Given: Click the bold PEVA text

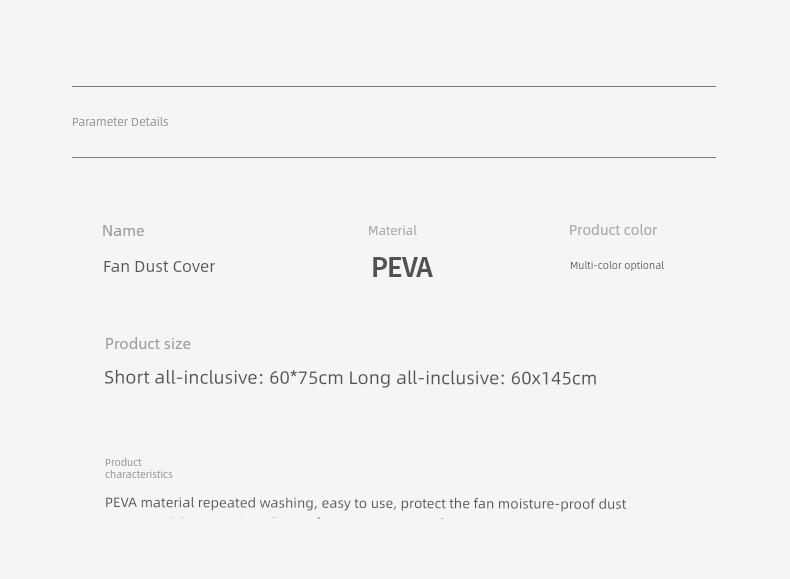Looking at the screenshot, I should pos(402,268).
